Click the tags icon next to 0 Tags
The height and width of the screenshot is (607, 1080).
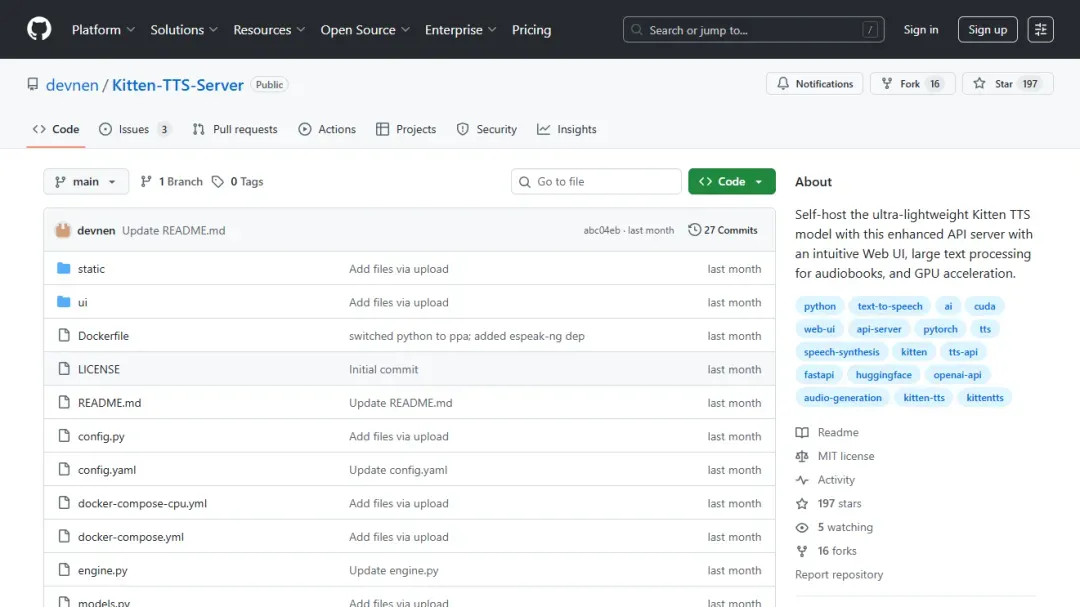pos(217,182)
